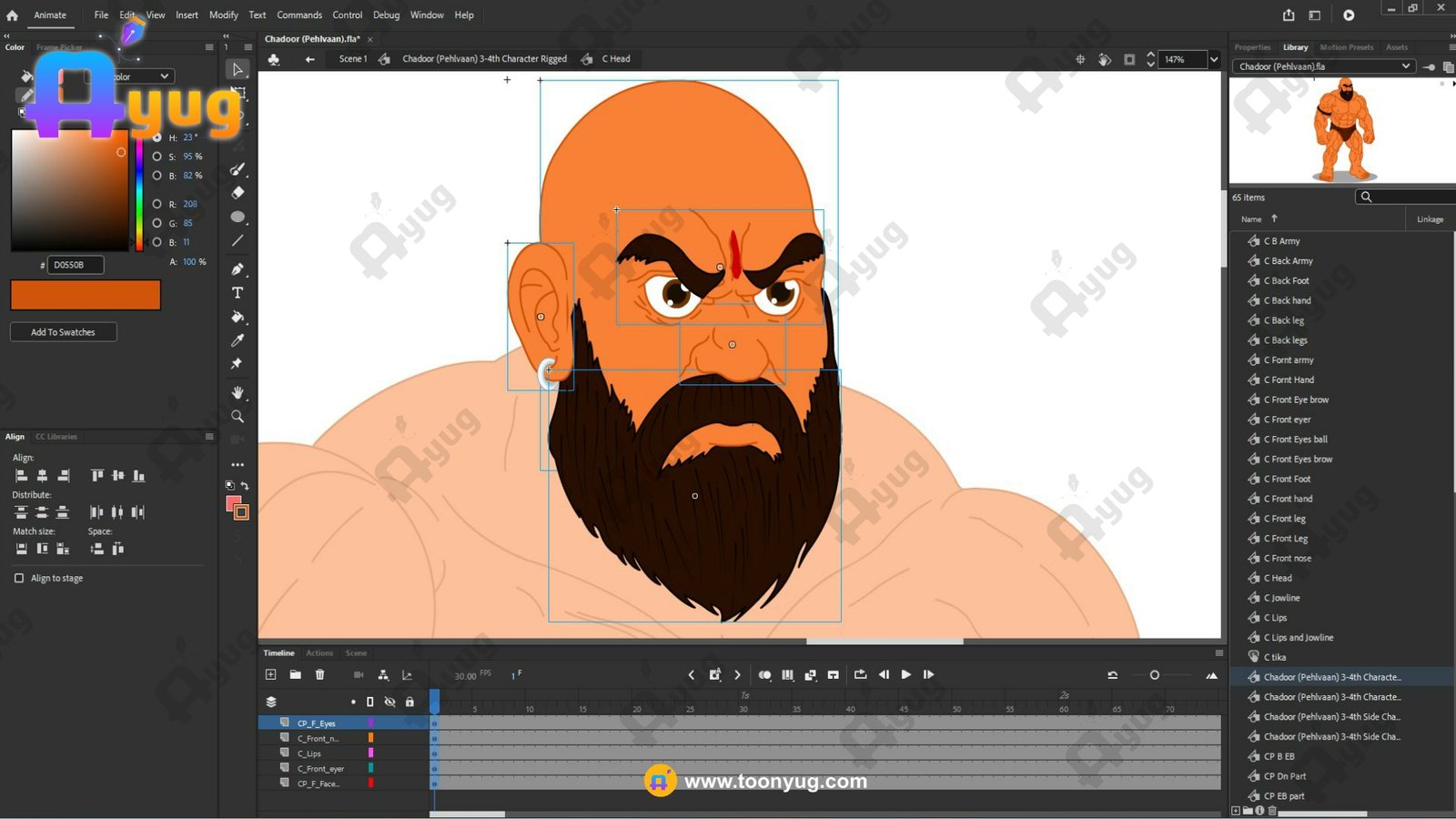Screen dimensions: 1456x819
Task: Enable the Align to stage checkbox
Action: click(x=19, y=578)
